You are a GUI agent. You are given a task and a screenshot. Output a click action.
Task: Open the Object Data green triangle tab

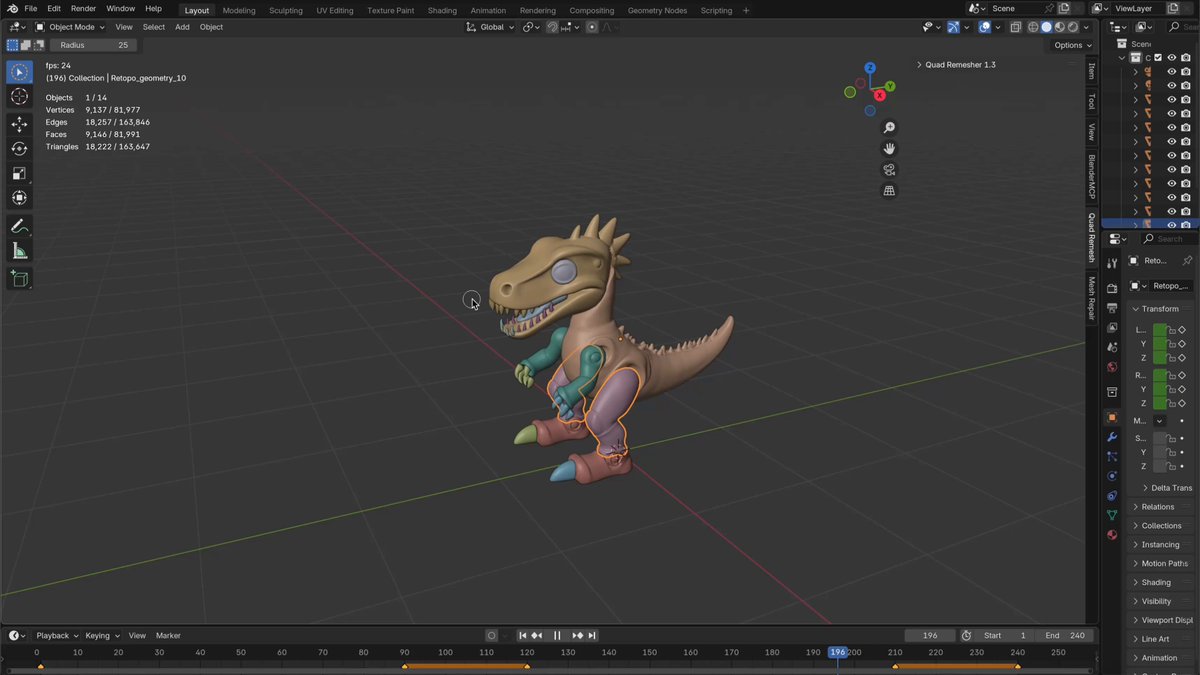point(1112,515)
